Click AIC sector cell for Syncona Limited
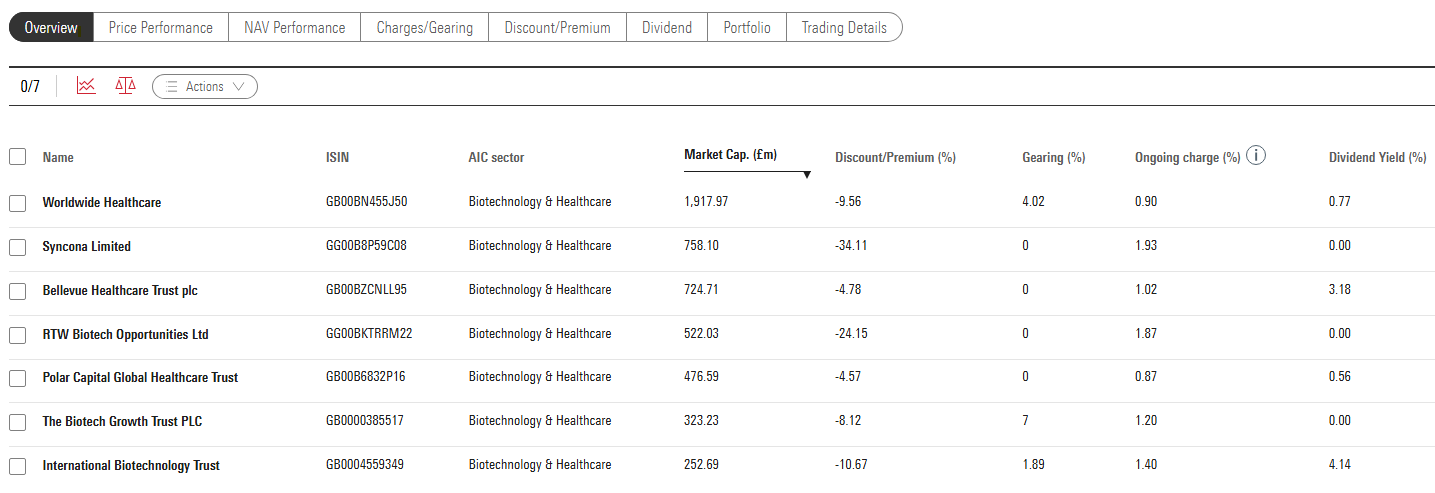 click(540, 245)
